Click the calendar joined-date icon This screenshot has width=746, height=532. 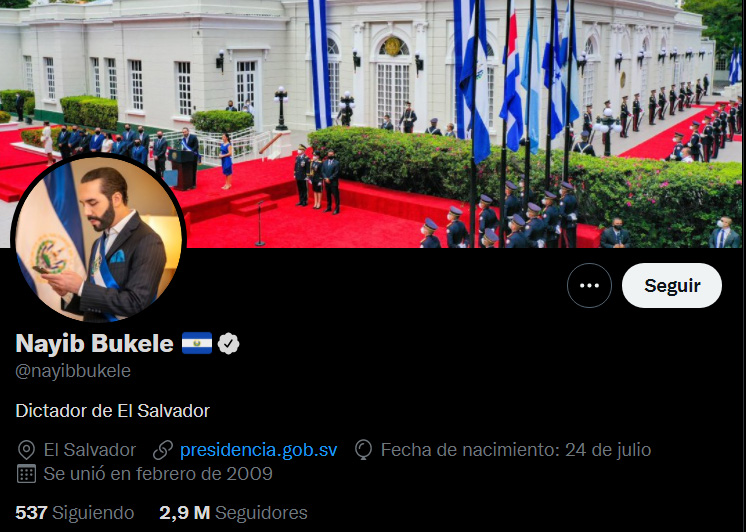[26, 474]
